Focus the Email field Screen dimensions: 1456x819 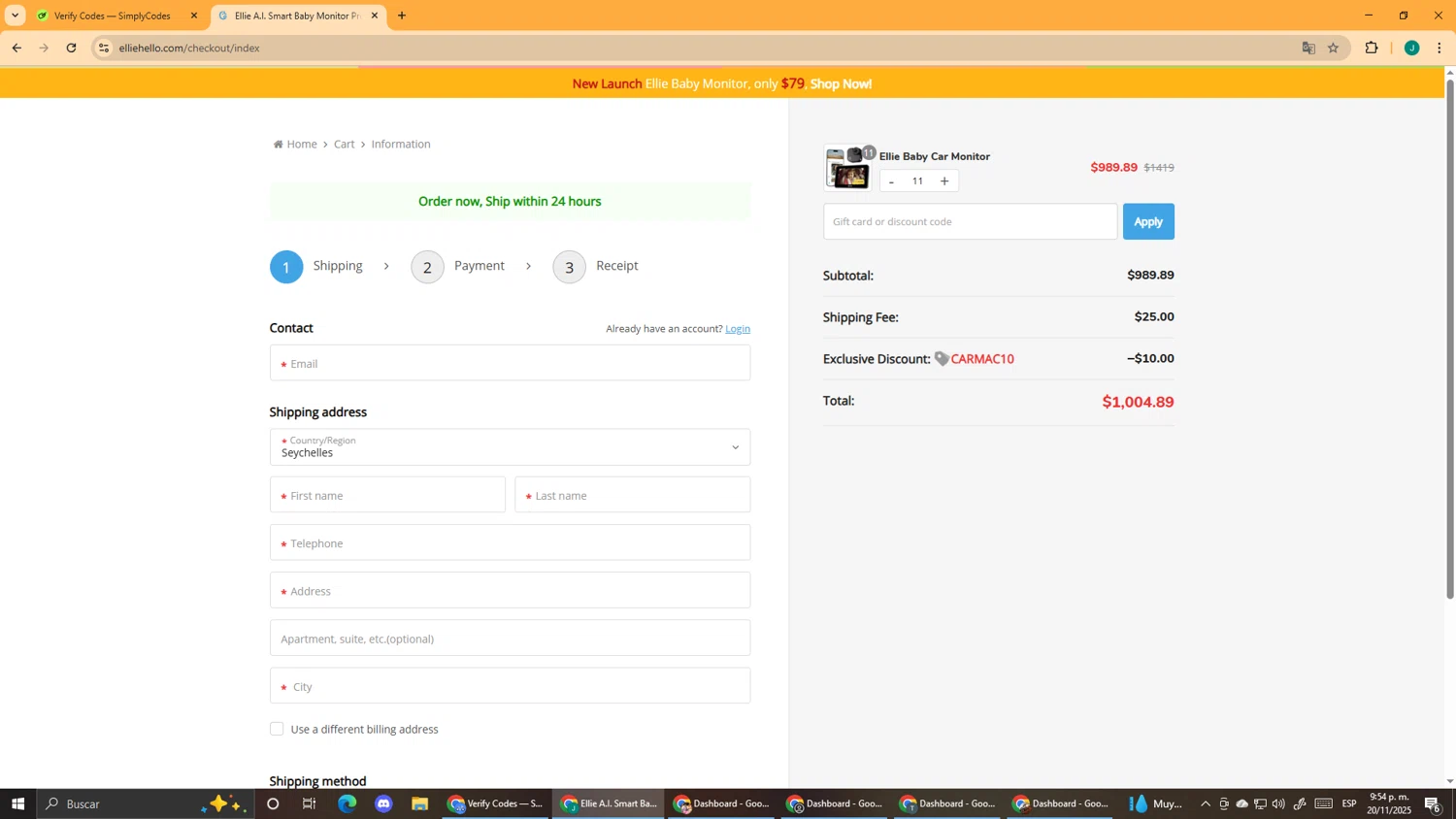(x=510, y=363)
